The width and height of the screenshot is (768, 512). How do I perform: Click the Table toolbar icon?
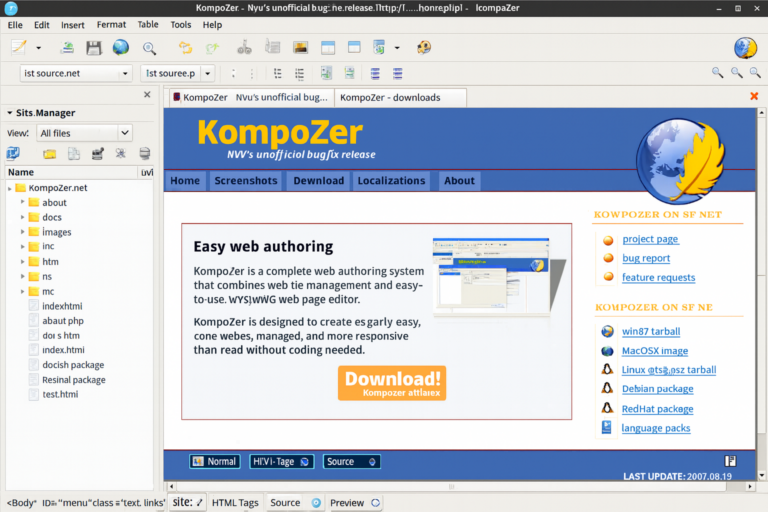pos(328,48)
